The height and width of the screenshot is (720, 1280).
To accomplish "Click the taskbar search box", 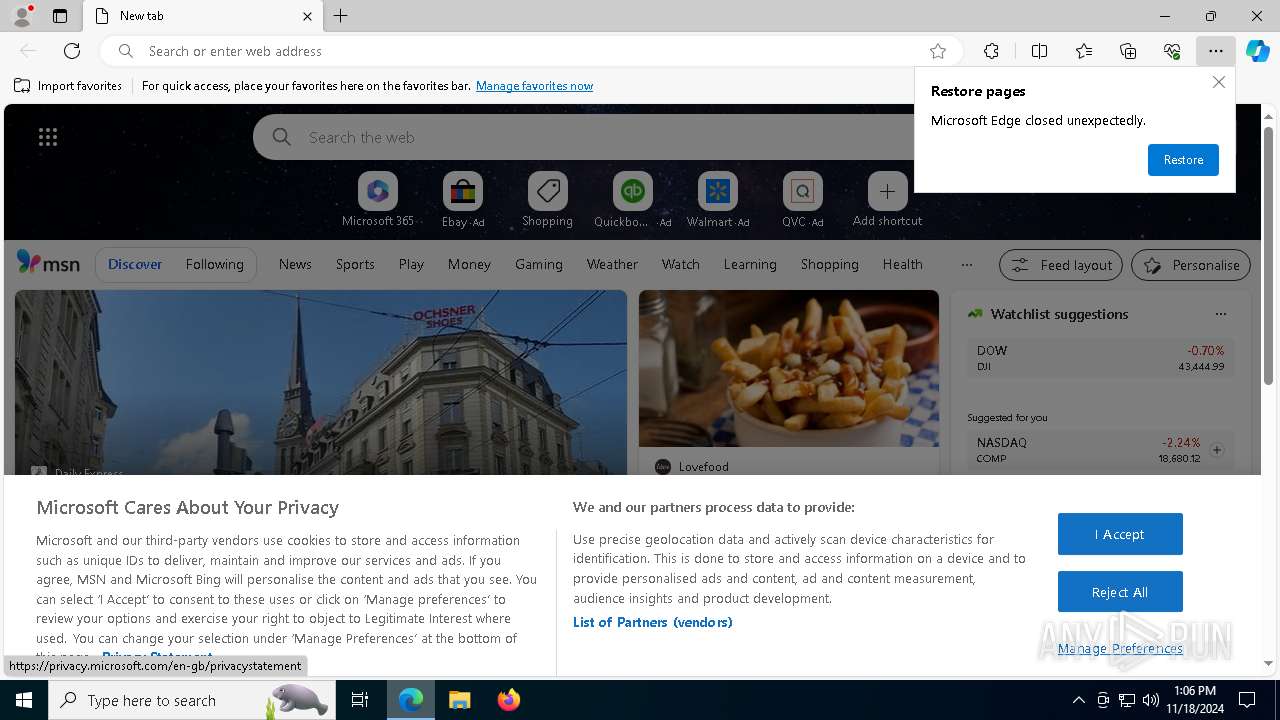I will (x=190, y=700).
